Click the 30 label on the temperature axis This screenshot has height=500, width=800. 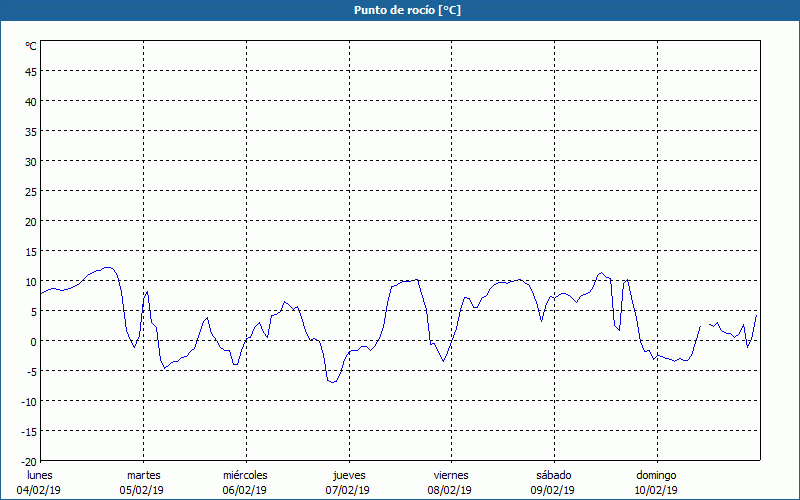point(30,161)
